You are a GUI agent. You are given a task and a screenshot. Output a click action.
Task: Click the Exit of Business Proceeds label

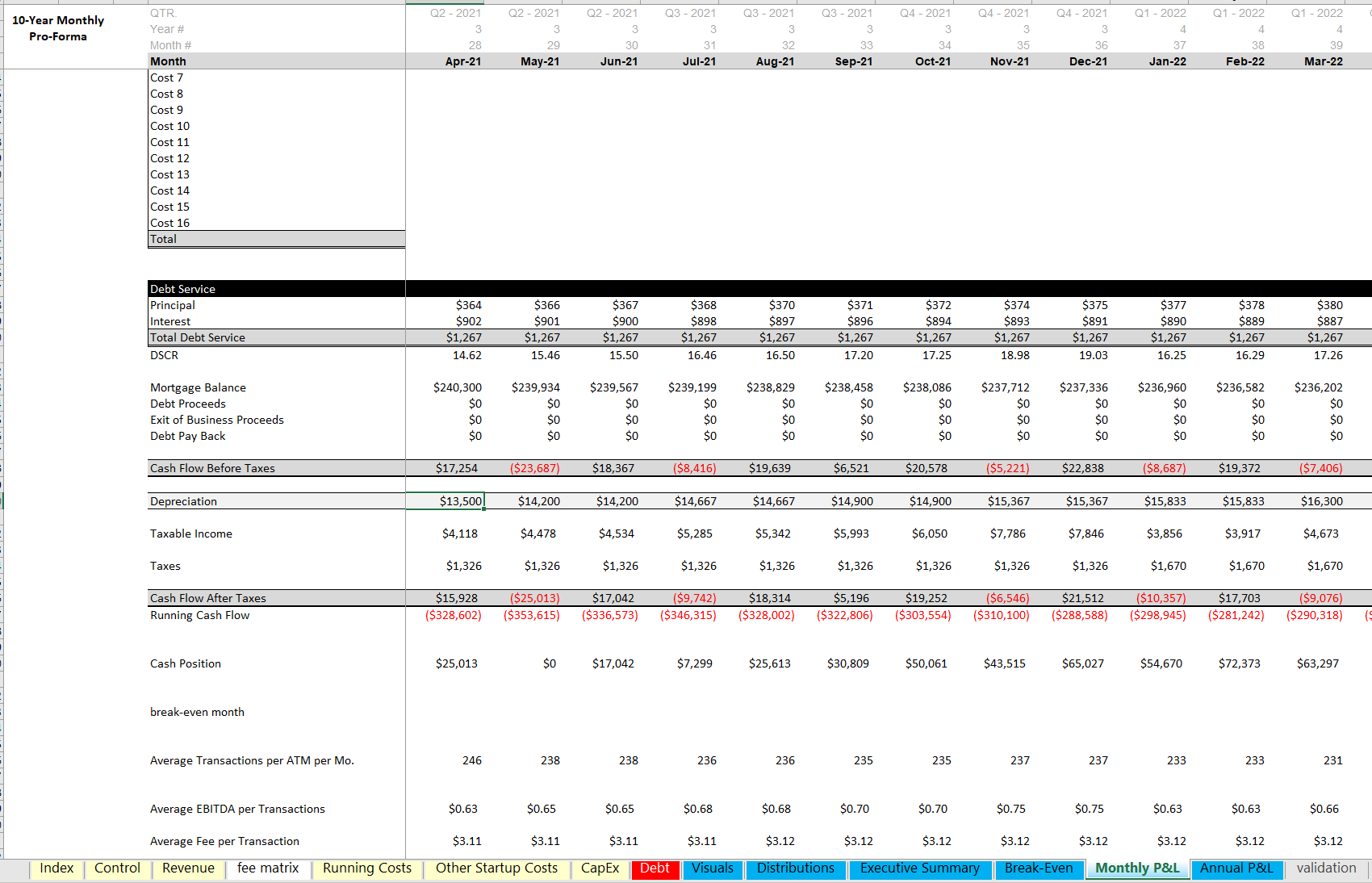(216, 420)
